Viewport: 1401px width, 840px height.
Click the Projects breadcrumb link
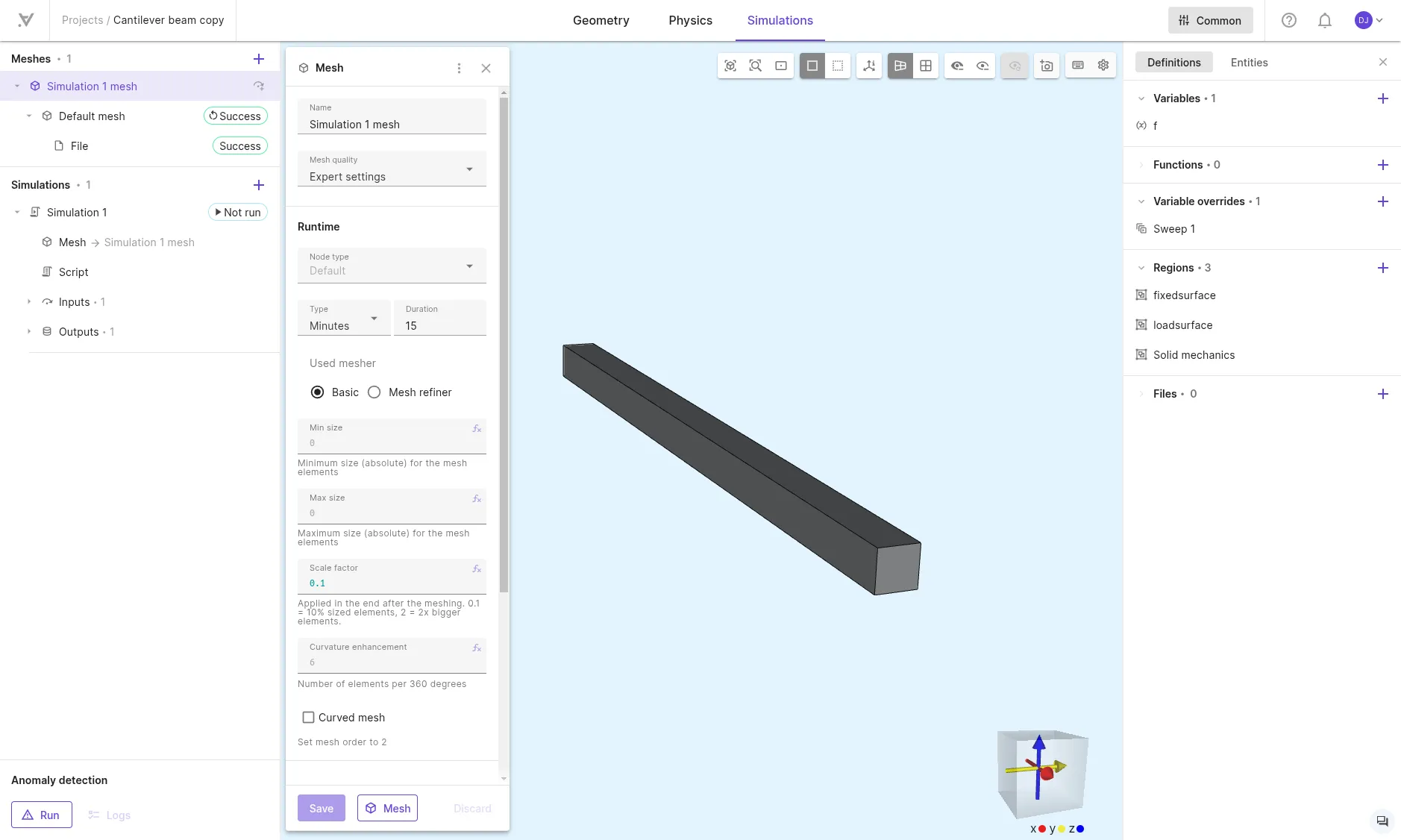click(x=82, y=20)
